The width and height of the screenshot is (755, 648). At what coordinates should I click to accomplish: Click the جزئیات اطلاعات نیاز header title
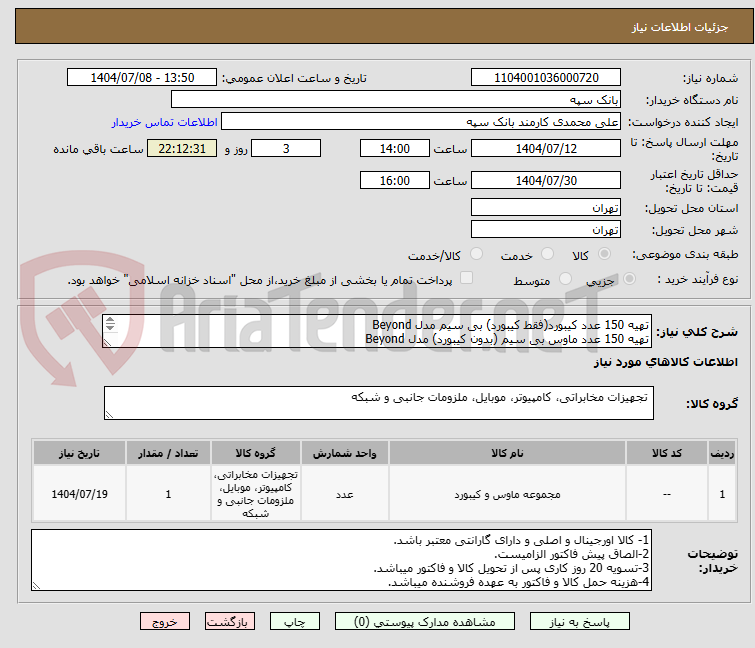[679, 27]
